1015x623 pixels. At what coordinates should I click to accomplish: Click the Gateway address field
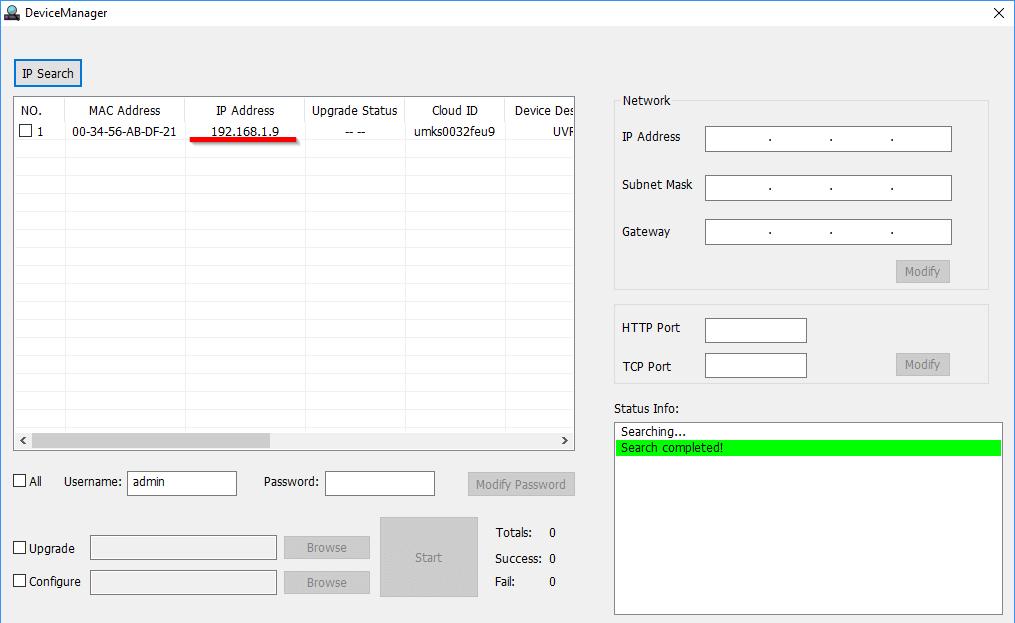[827, 232]
